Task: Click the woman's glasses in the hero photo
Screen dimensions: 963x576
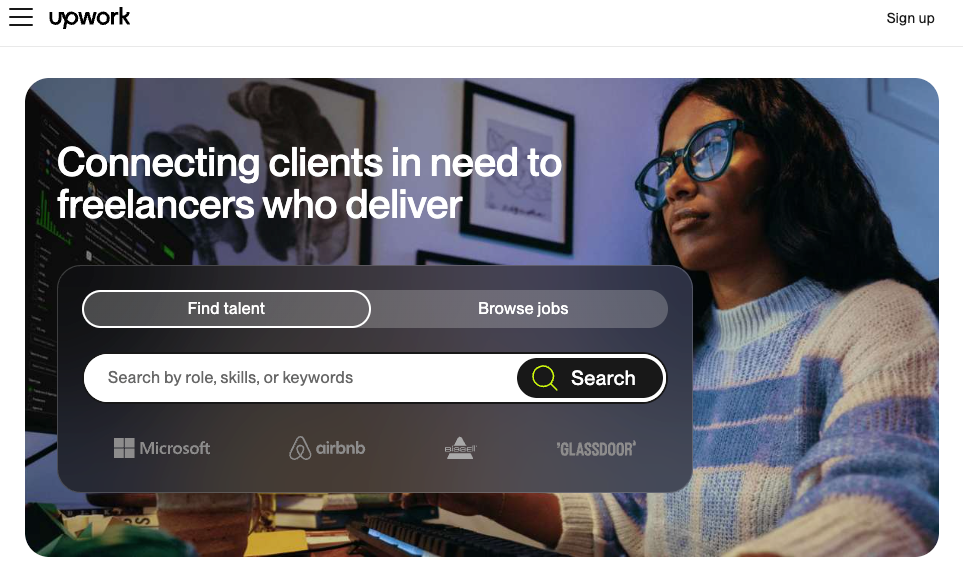Action: 687,162
